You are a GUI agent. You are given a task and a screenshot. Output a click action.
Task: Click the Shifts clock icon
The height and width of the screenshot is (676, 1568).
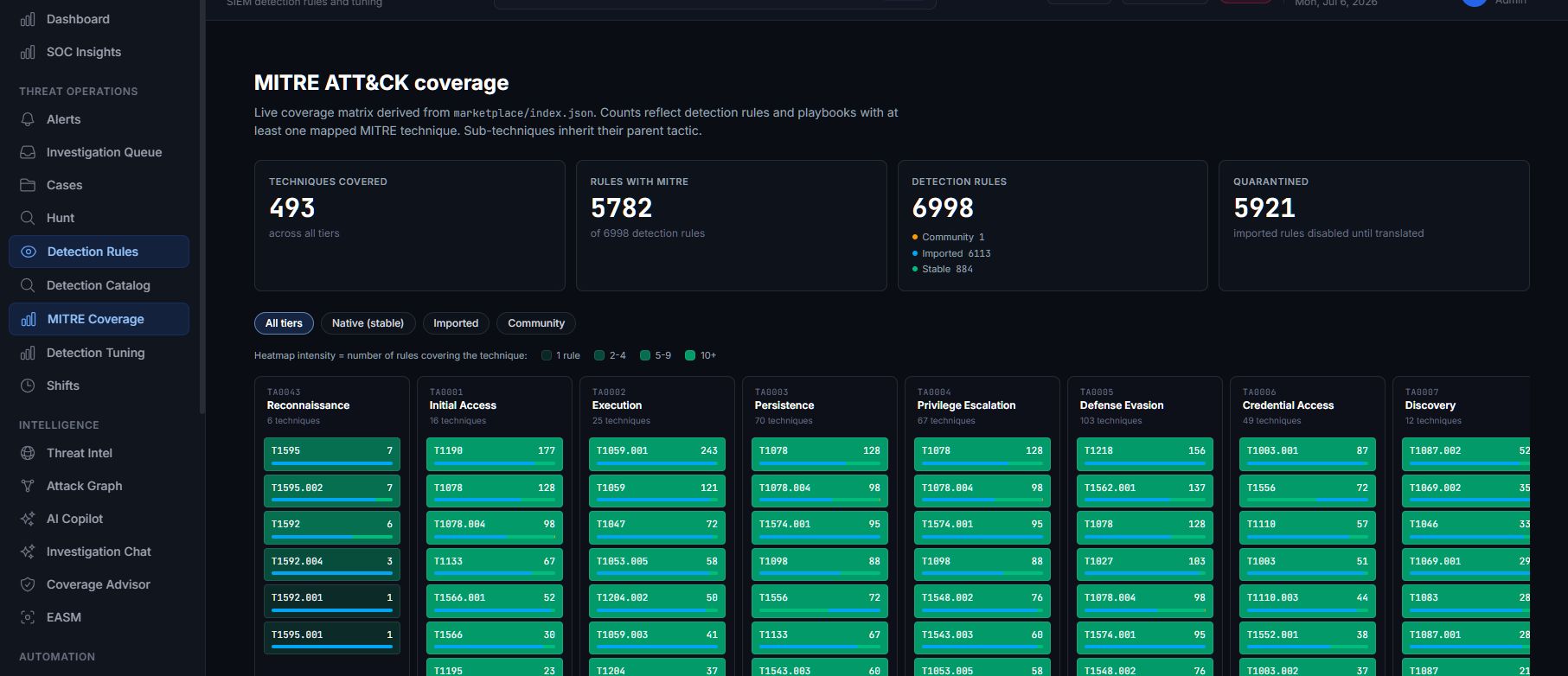(x=28, y=386)
